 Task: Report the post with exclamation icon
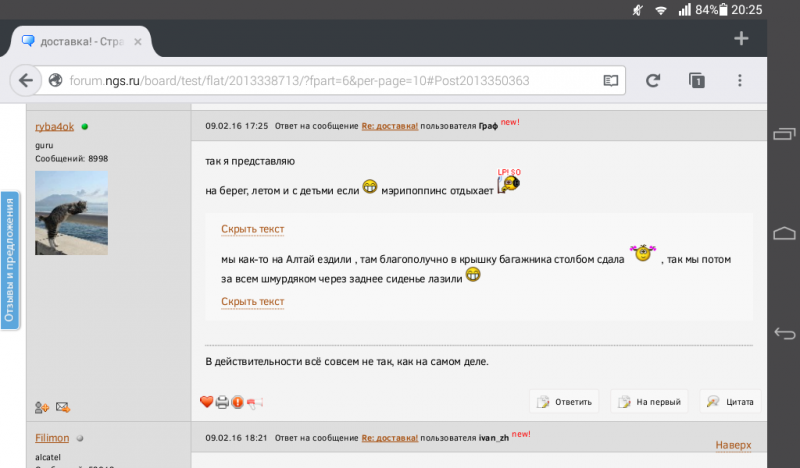coord(238,402)
